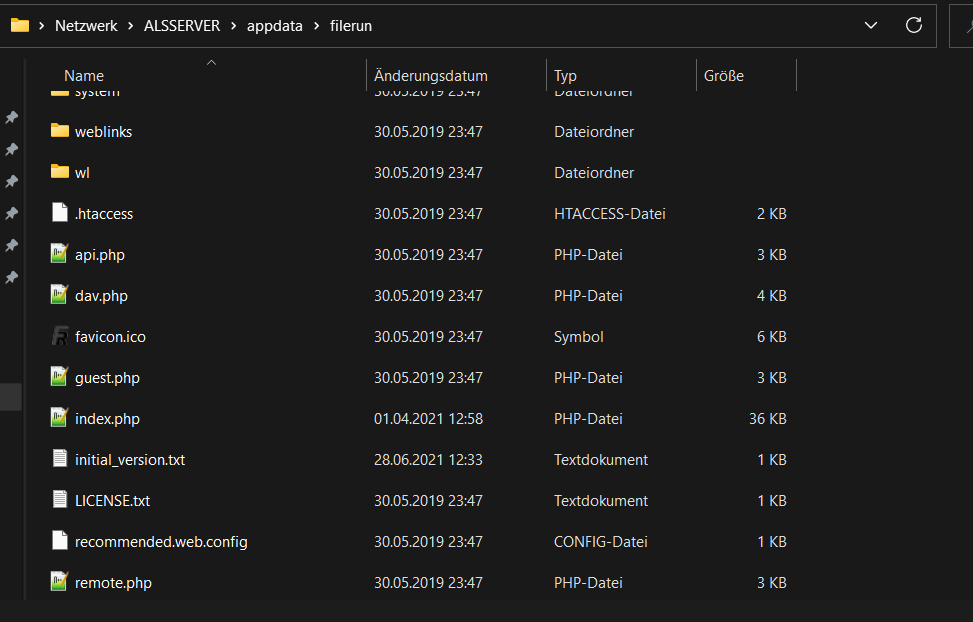Click the 2 KB size of .htaccess
This screenshot has width=973, height=622.
click(771, 214)
